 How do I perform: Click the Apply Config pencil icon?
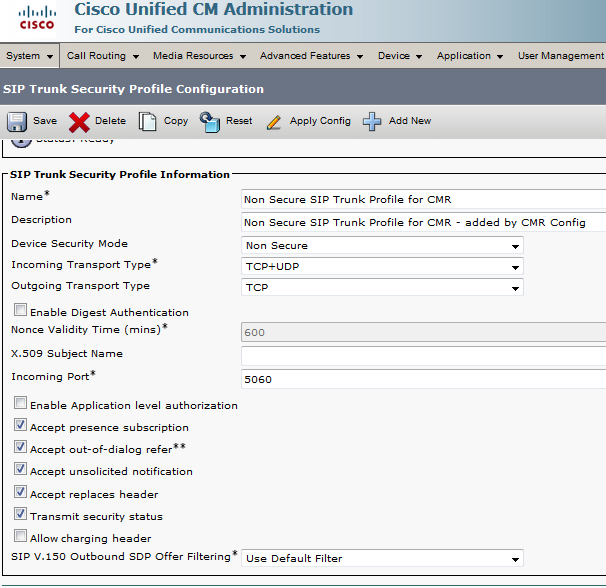tap(274, 122)
